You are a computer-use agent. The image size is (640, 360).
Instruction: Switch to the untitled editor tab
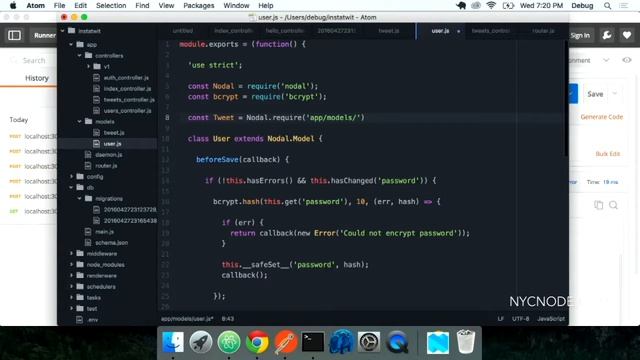(182, 31)
